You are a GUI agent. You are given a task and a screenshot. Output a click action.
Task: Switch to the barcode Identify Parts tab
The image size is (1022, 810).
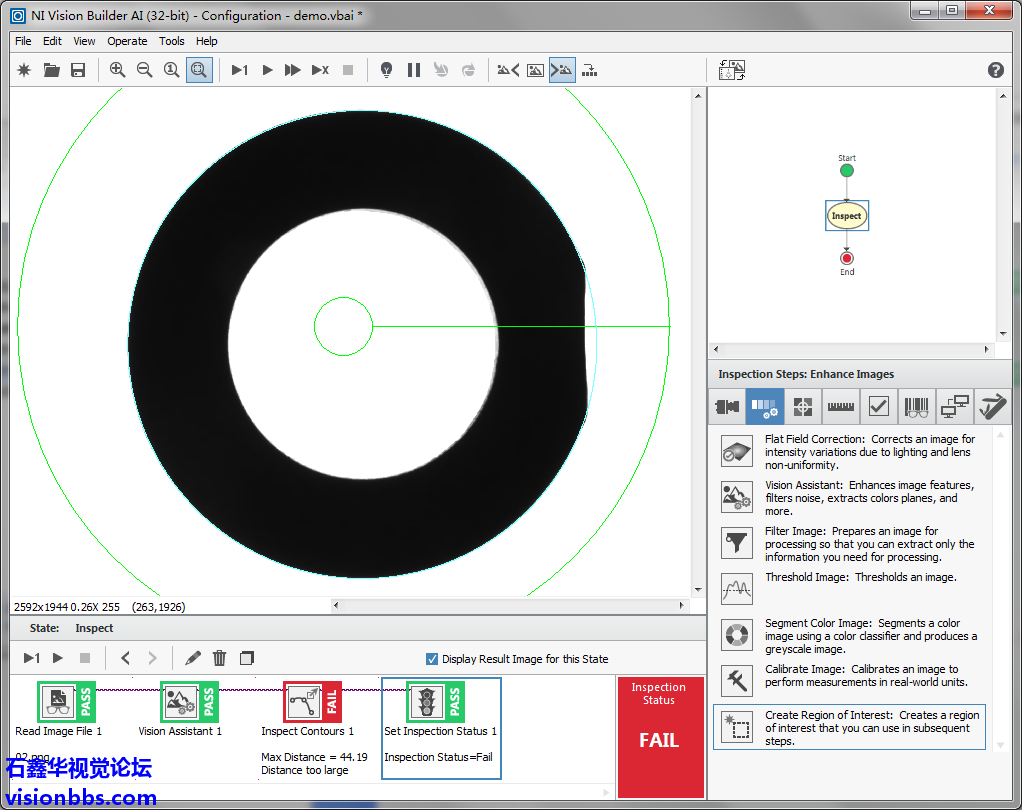(x=916, y=407)
